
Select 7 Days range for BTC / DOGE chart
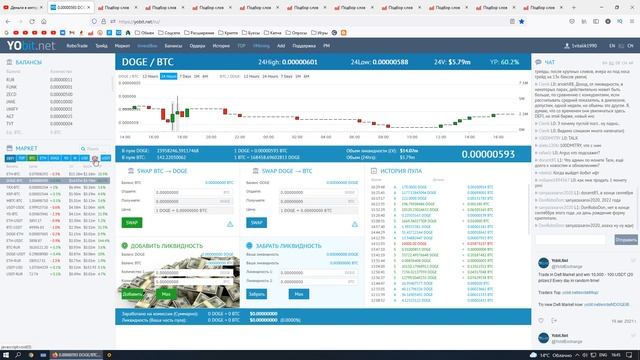point(287,76)
